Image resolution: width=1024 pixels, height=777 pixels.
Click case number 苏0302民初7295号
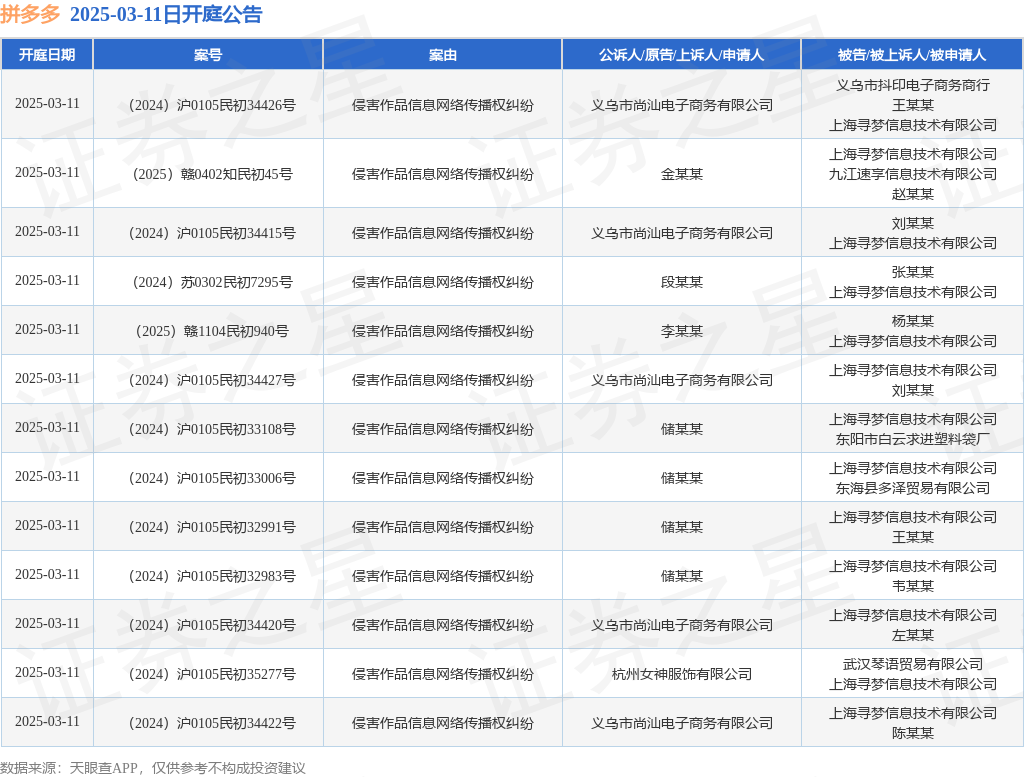click(212, 282)
